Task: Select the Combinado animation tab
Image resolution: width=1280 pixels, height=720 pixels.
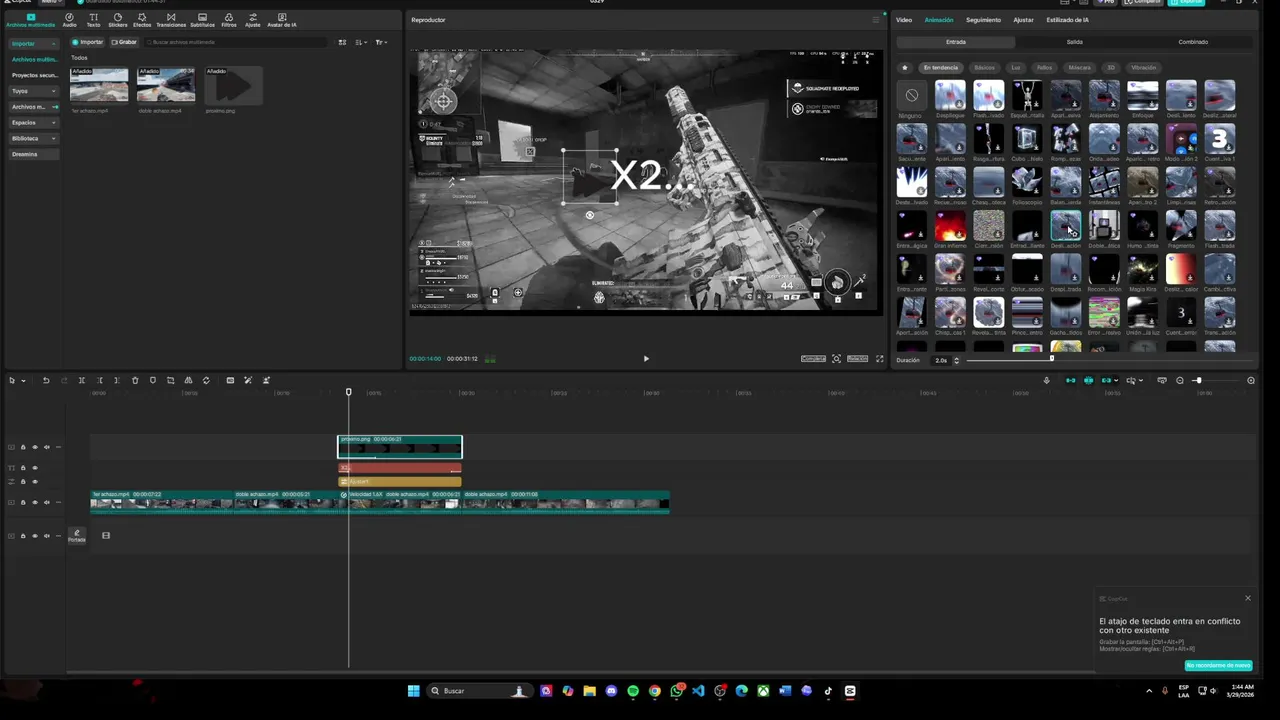Action: point(1193,42)
